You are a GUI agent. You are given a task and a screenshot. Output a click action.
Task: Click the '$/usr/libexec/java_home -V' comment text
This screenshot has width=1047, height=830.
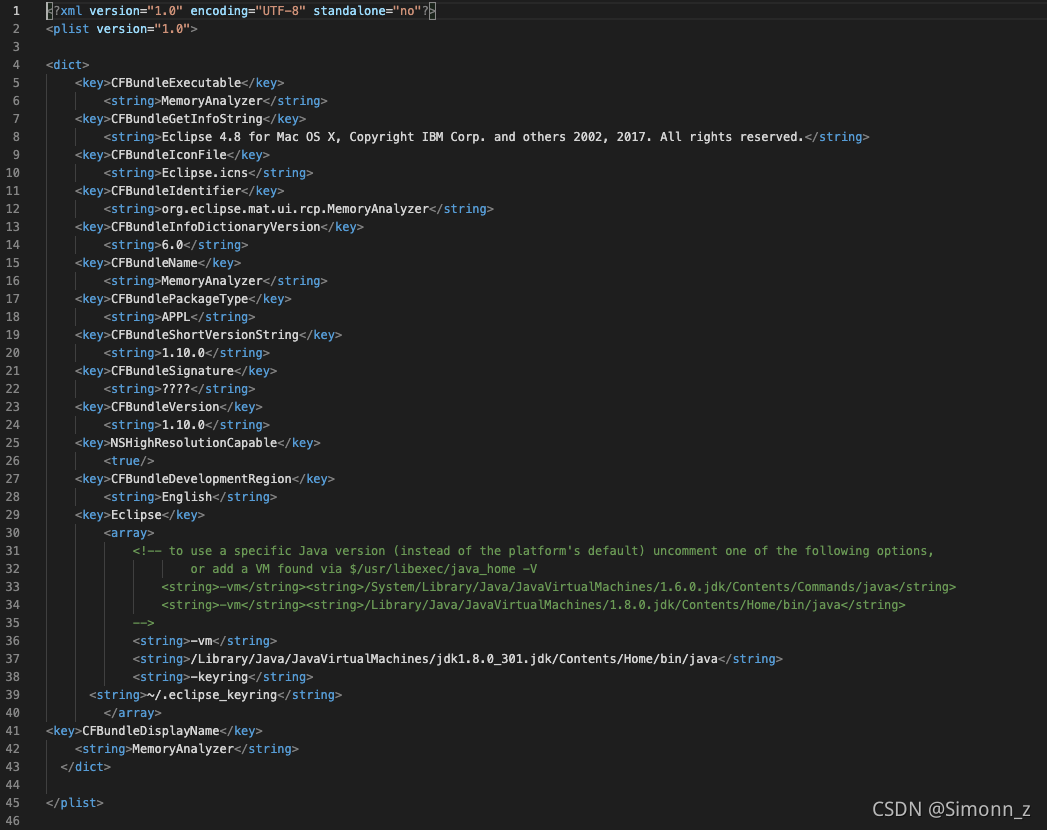pos(443,570)
